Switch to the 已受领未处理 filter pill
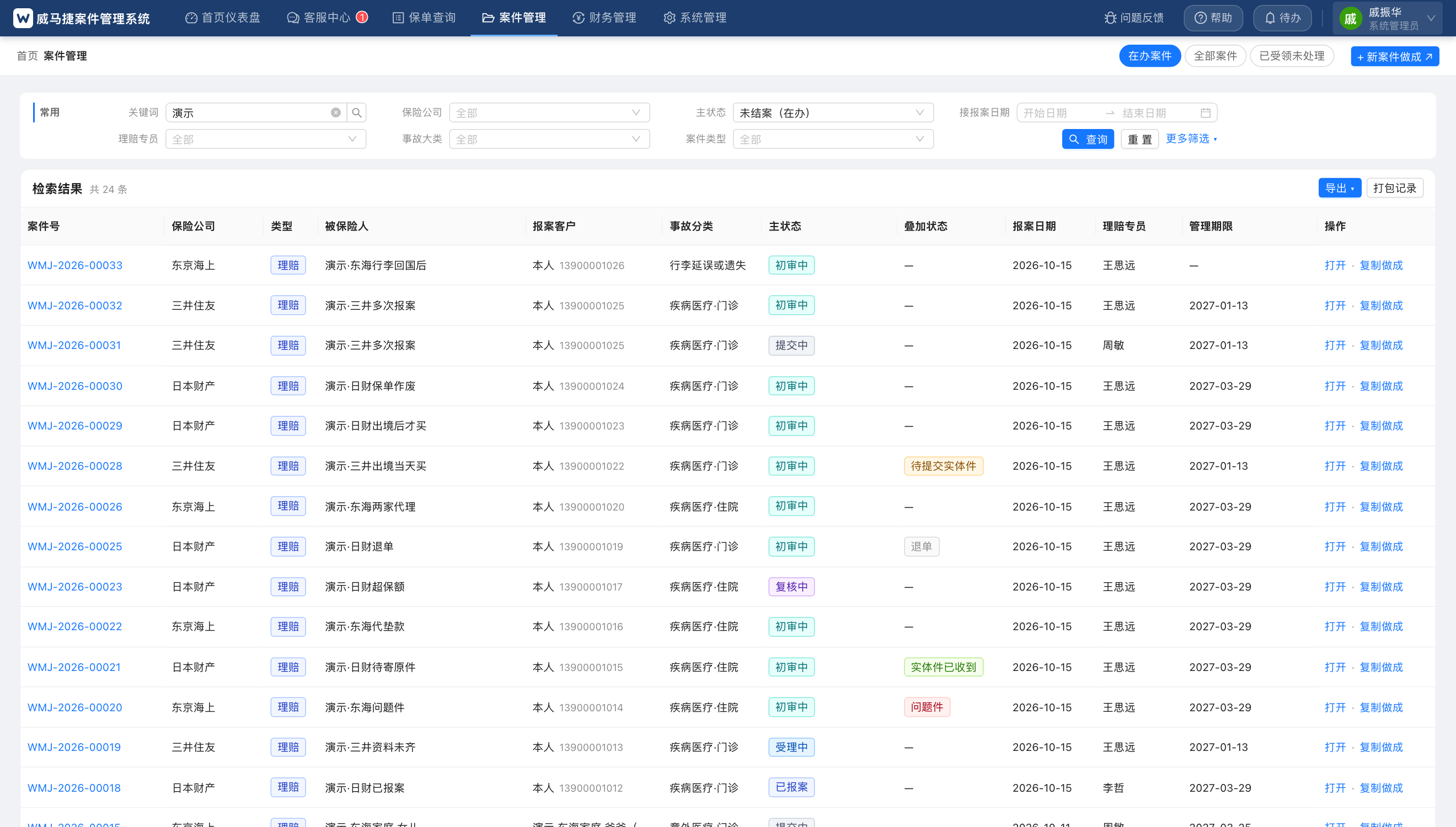 click(1292, 56)
